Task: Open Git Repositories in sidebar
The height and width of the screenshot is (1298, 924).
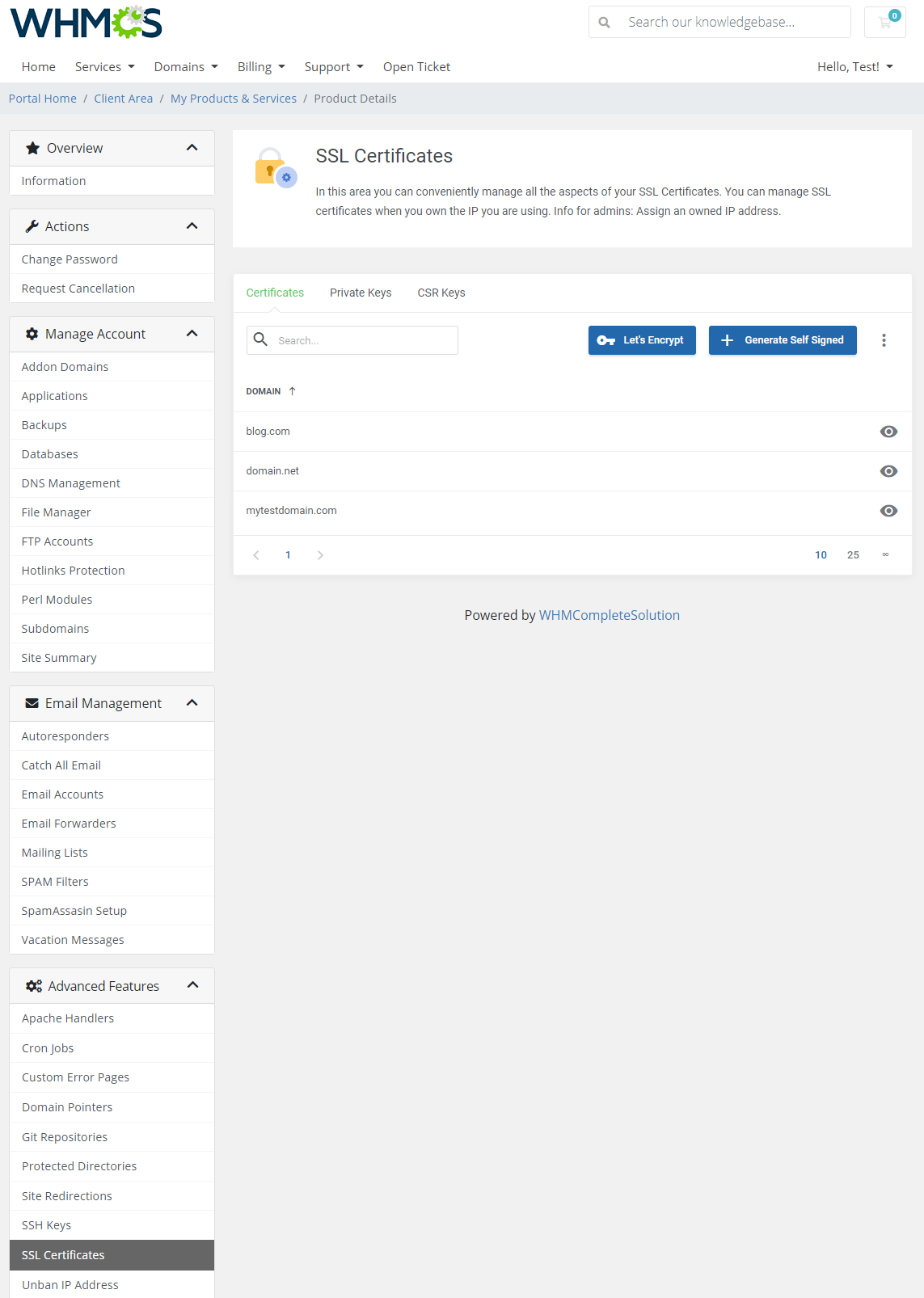Action: coord(112,1137)
